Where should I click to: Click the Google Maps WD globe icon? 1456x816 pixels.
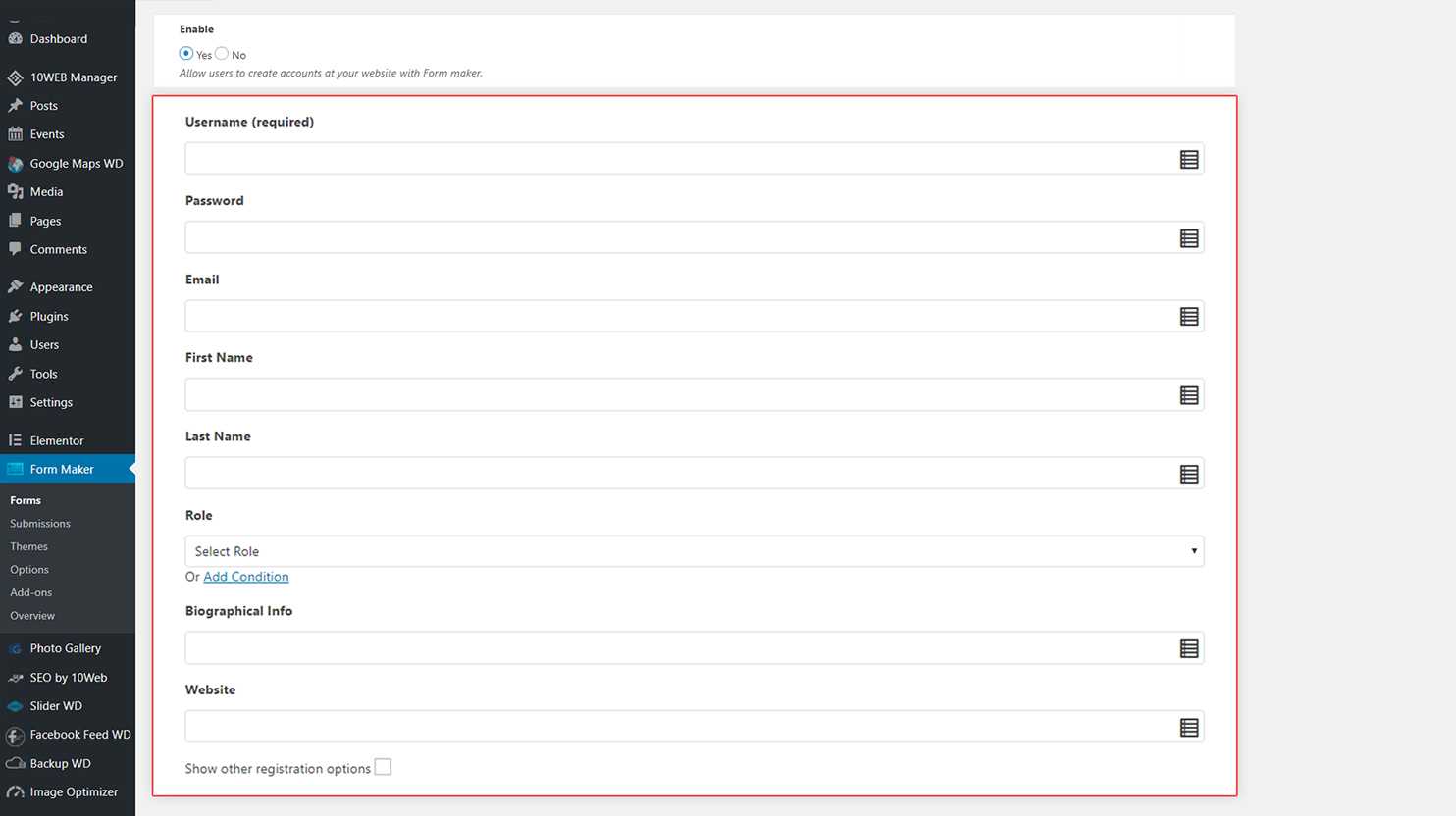[x=15, y=164]
